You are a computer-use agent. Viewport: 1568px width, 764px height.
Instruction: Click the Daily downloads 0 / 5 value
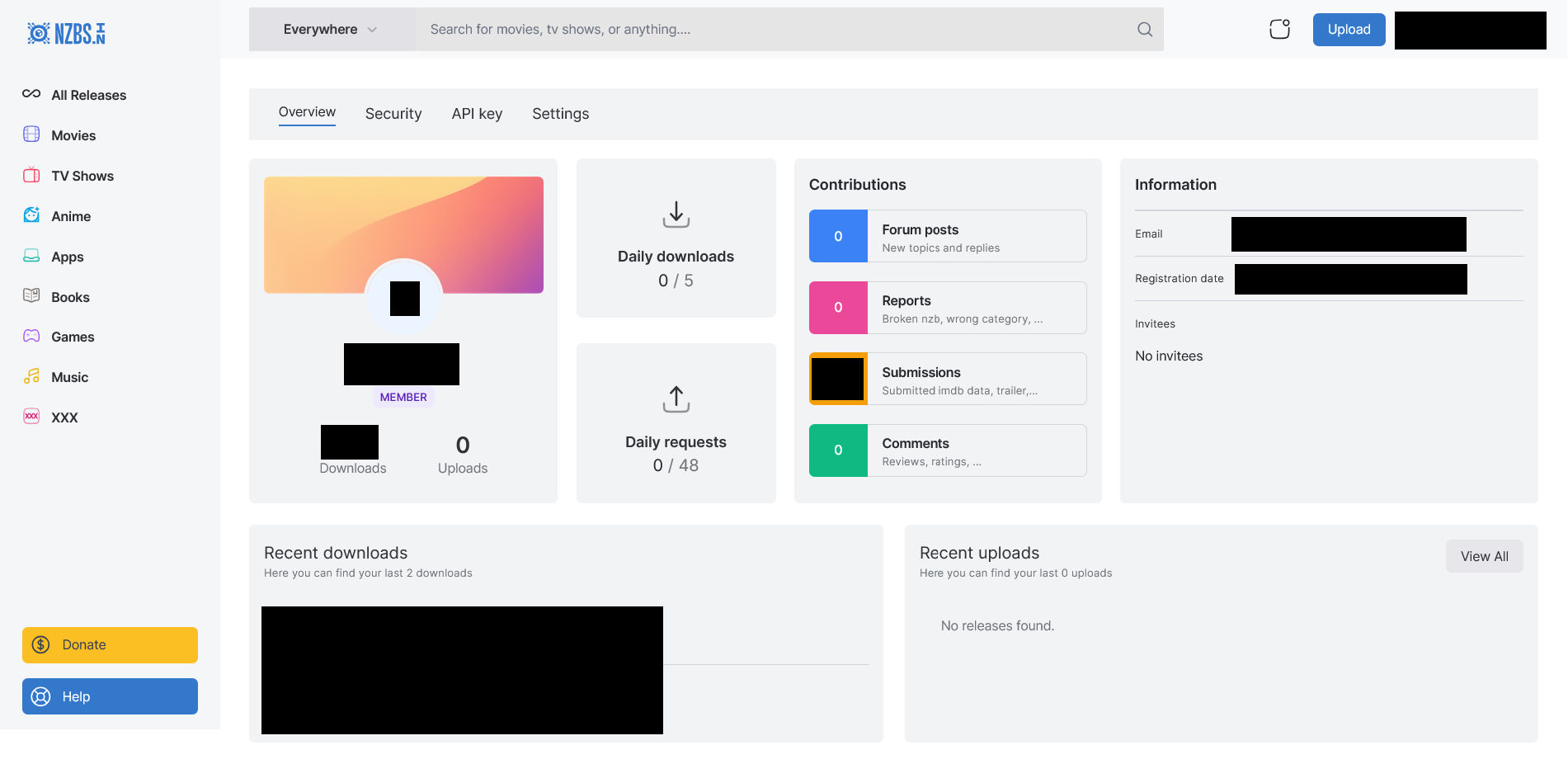[x=676, y=281]
